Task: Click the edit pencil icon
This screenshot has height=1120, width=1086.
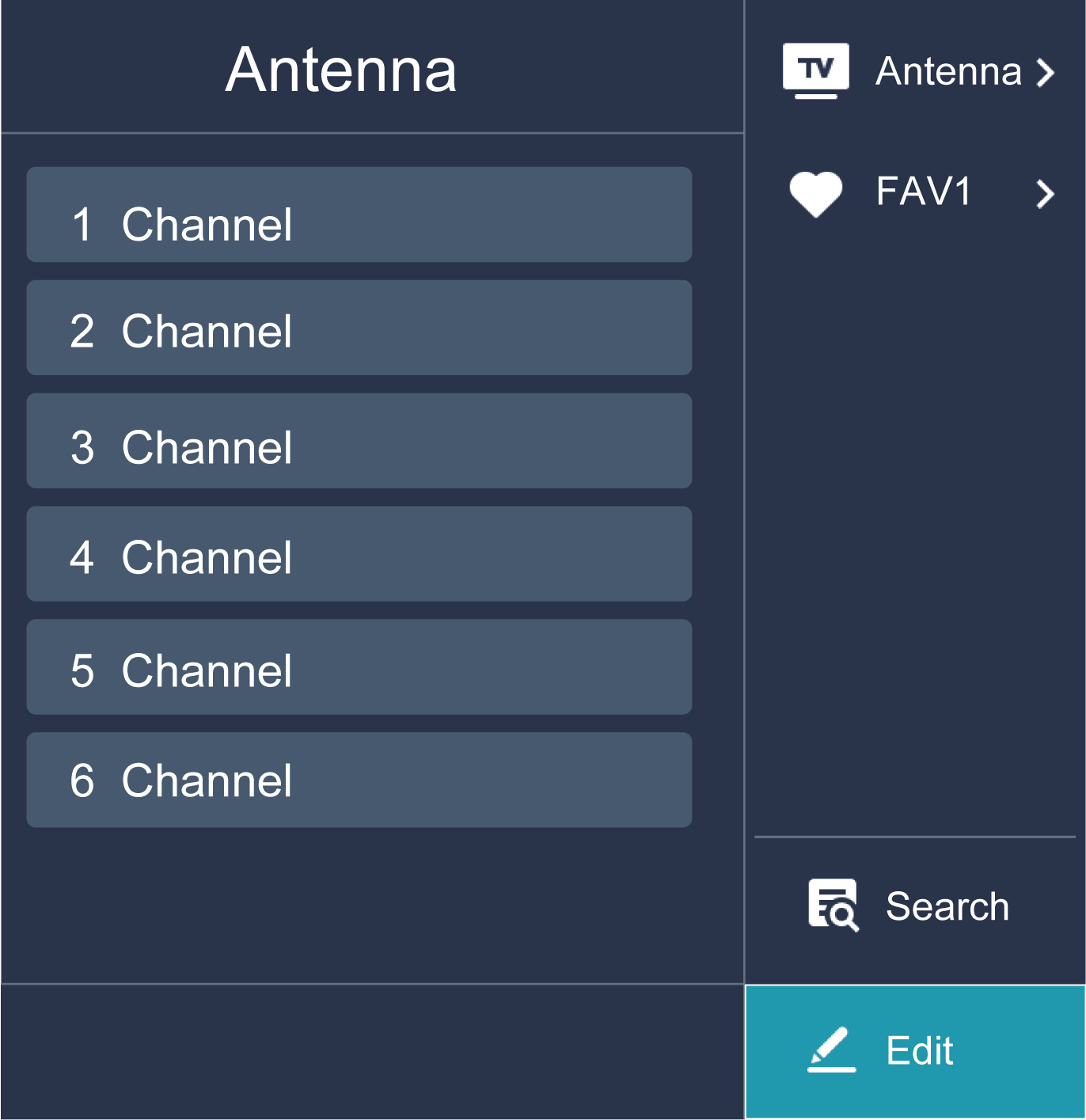Action: (831, 1050)
